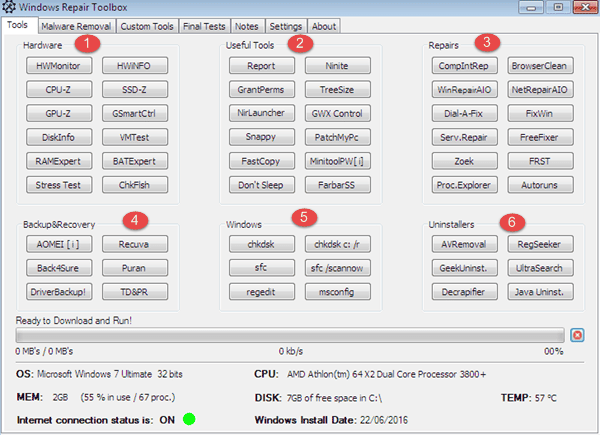Launch Recuva from Backup&Recovery
This screenshot has width=600, height=435.
(x=135, y=244)
